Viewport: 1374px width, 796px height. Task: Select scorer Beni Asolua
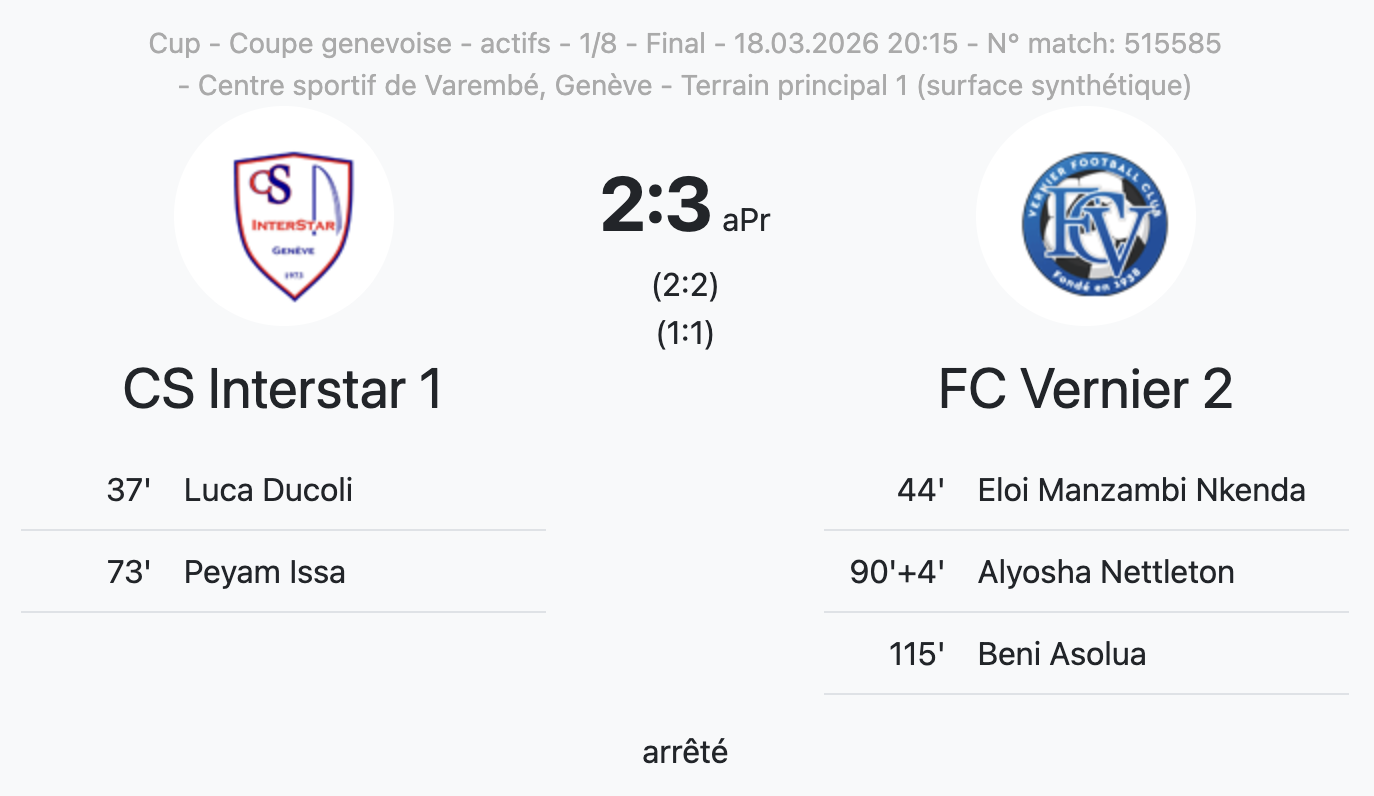1062,654
